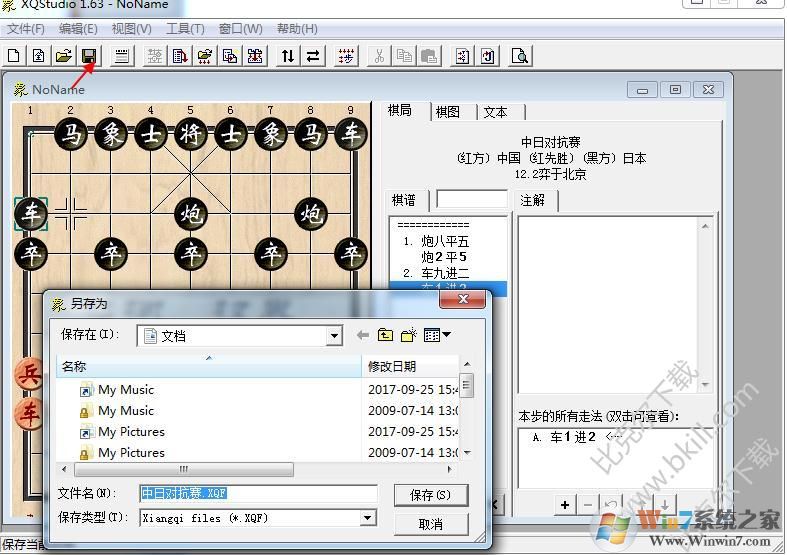Click the input box beside 棋谱 tab
Image resolution: width=787 pixels, height=555 pixels.
pos(472,200)
